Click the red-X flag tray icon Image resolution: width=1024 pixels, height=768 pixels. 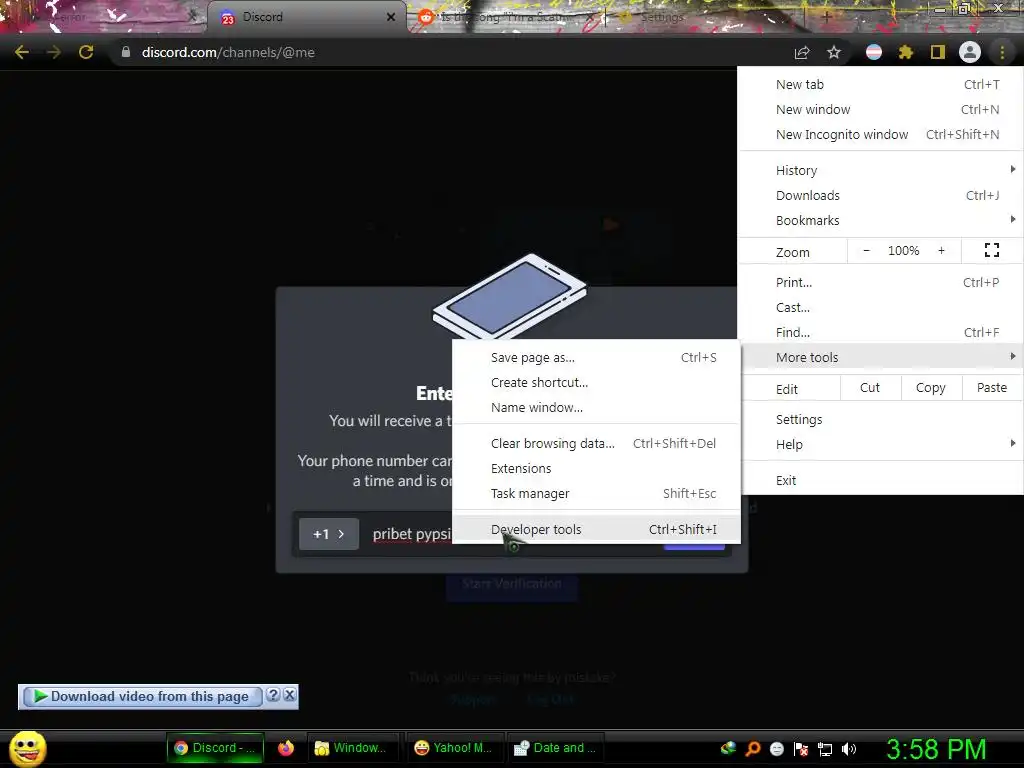(801, 749)
